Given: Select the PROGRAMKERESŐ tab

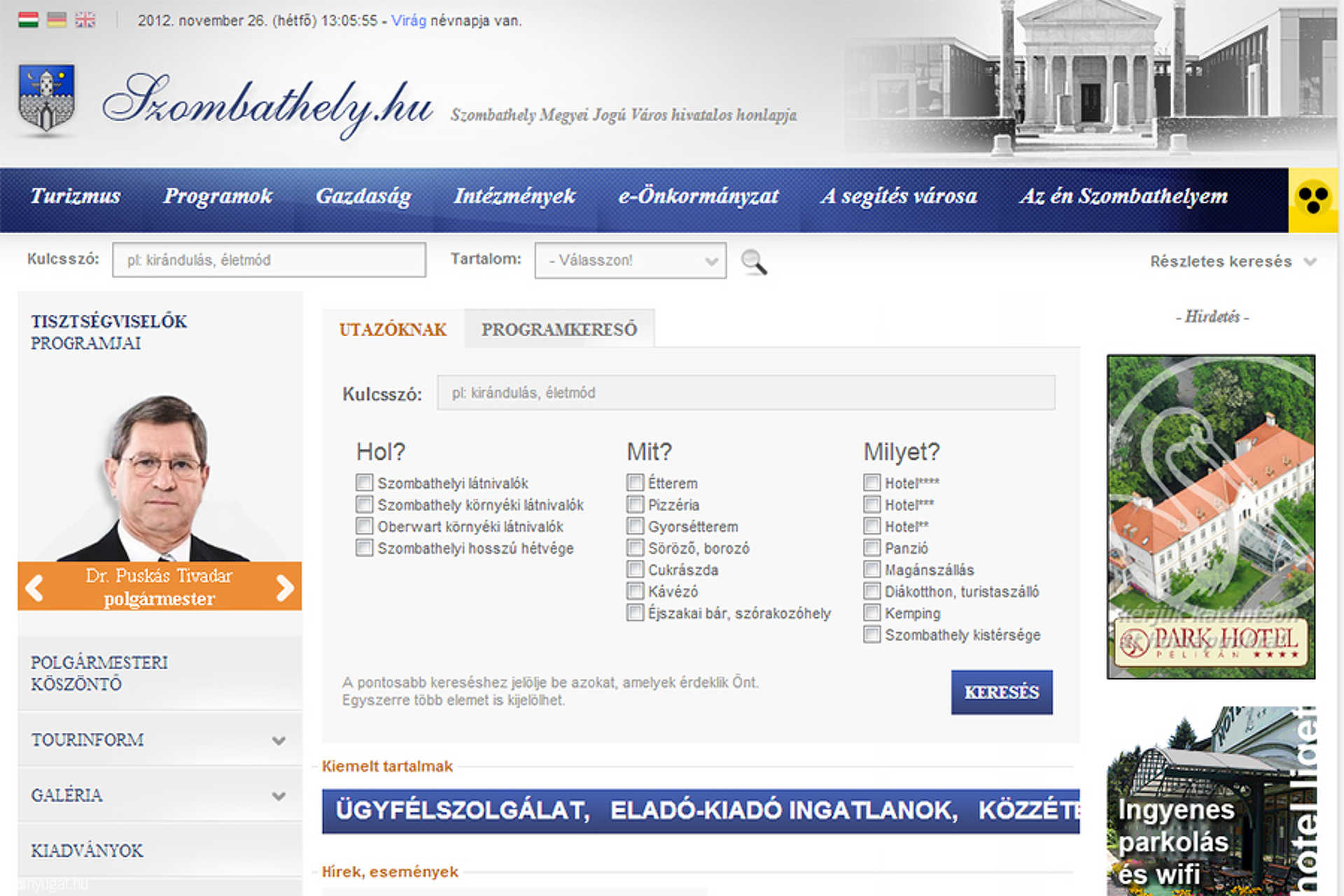Looking at the screenshot, I should tap(559, 329).
